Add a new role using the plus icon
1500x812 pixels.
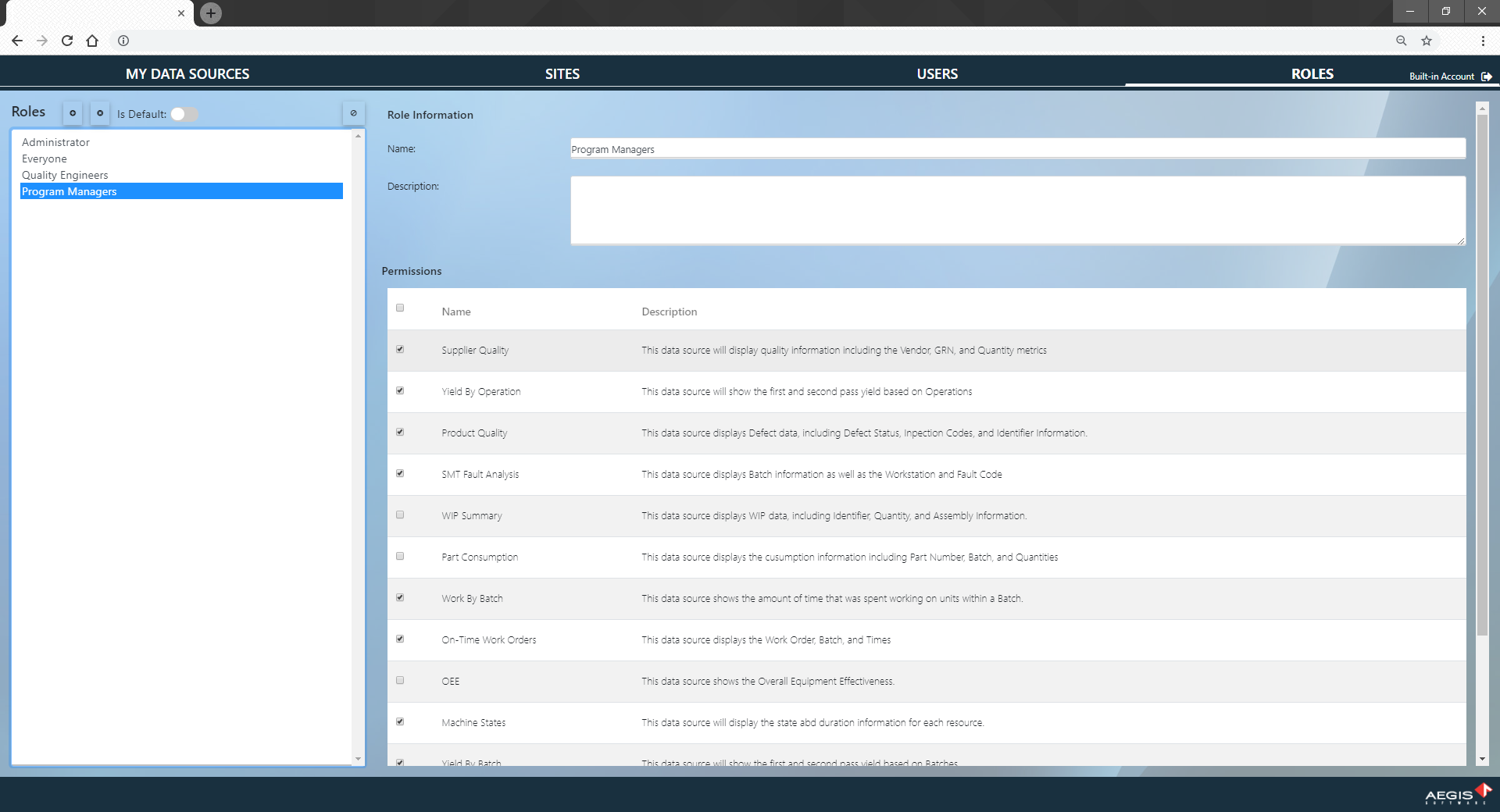[73, 113]
